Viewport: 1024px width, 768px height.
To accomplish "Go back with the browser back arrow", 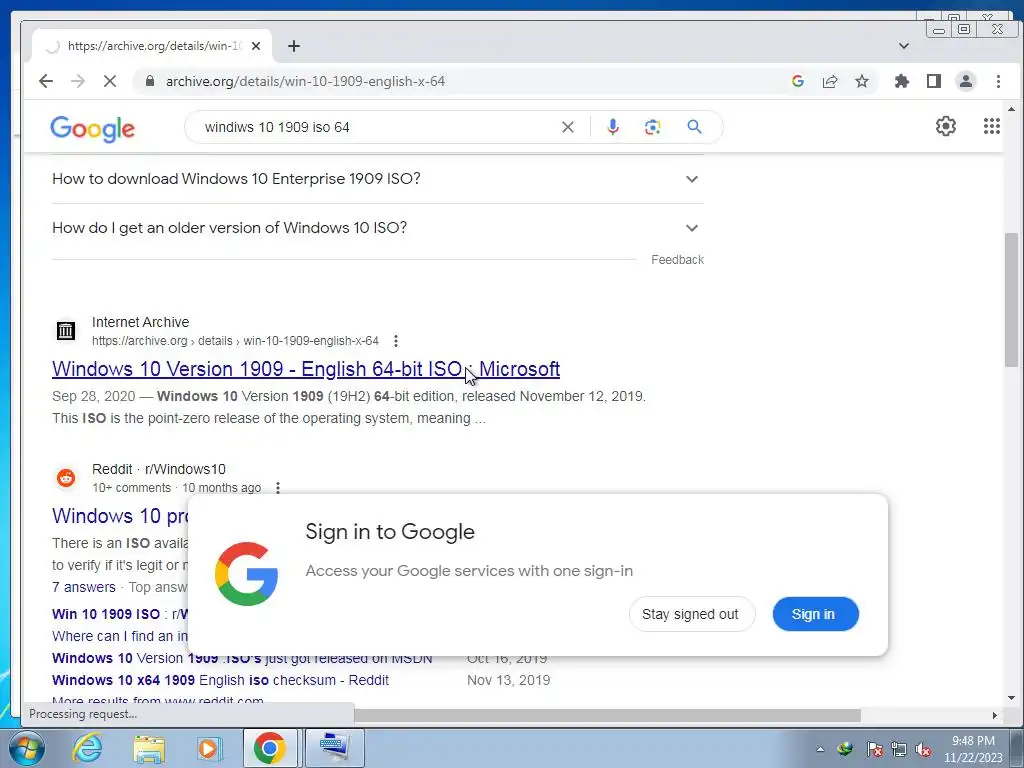I will coord(46,81).
